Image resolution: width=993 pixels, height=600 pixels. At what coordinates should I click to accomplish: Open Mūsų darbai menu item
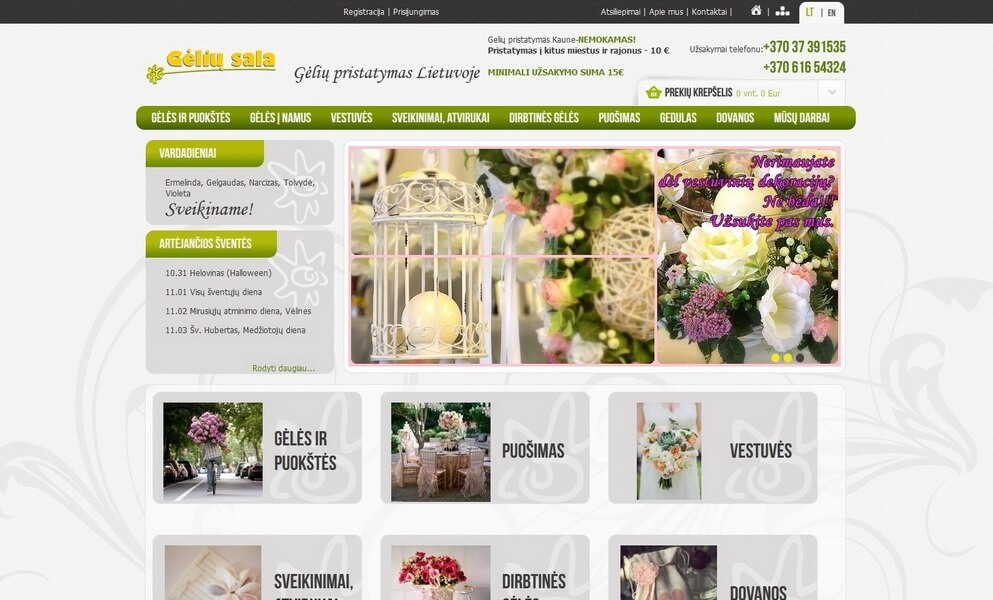point(801,118)
